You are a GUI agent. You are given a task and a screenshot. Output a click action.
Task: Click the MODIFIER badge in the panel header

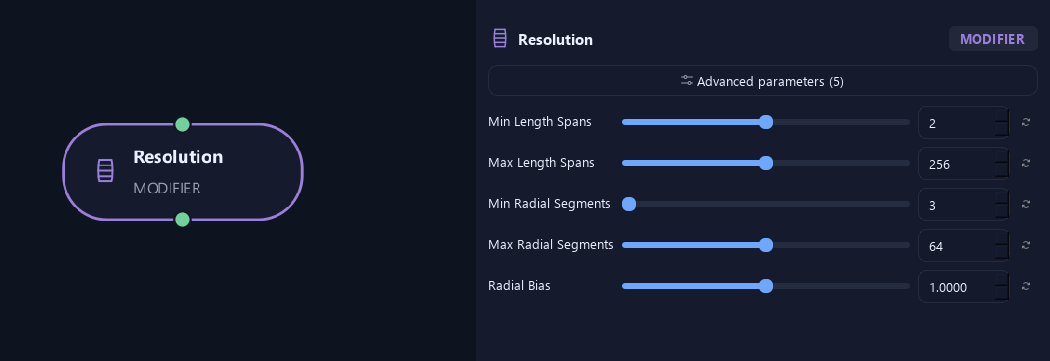[992, 39]
